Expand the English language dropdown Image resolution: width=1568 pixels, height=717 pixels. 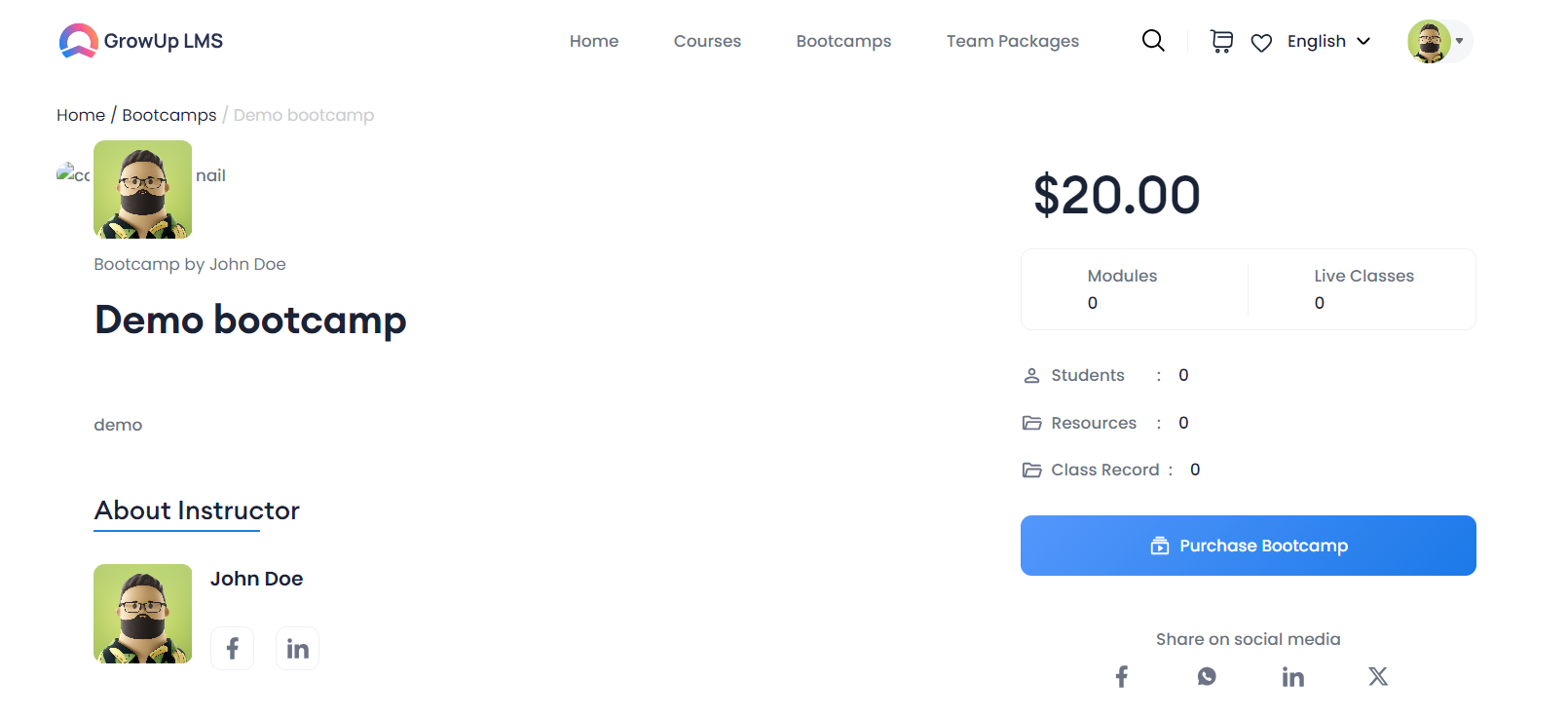[1328, 41]
